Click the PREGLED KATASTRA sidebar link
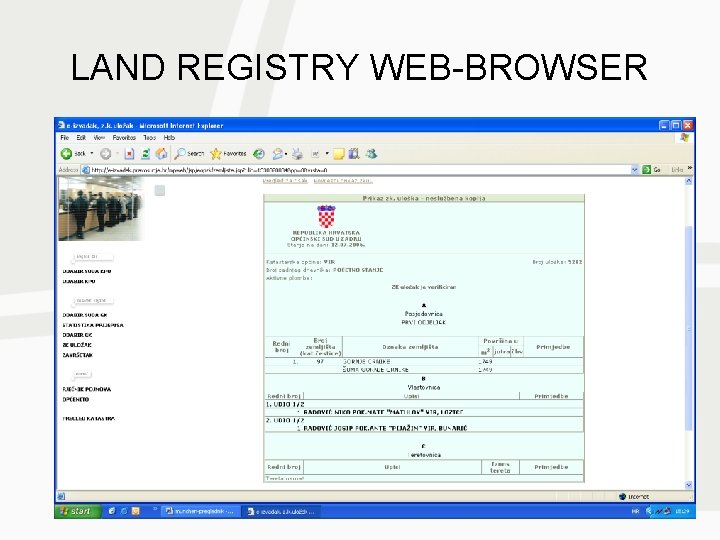The height and width of the screenshot is (540, 720). [x=89, y=419]
